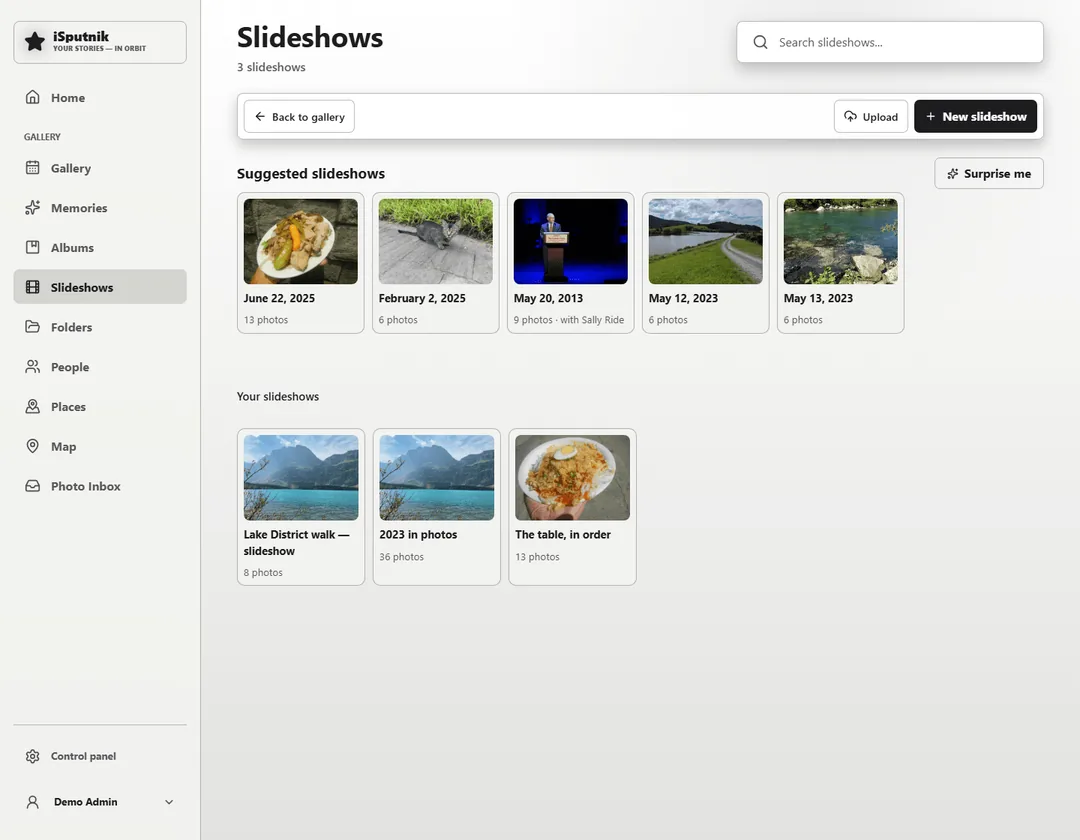Open the Lake District walk slideshow thumbnail
The image size is (1080, 840).
301,477
